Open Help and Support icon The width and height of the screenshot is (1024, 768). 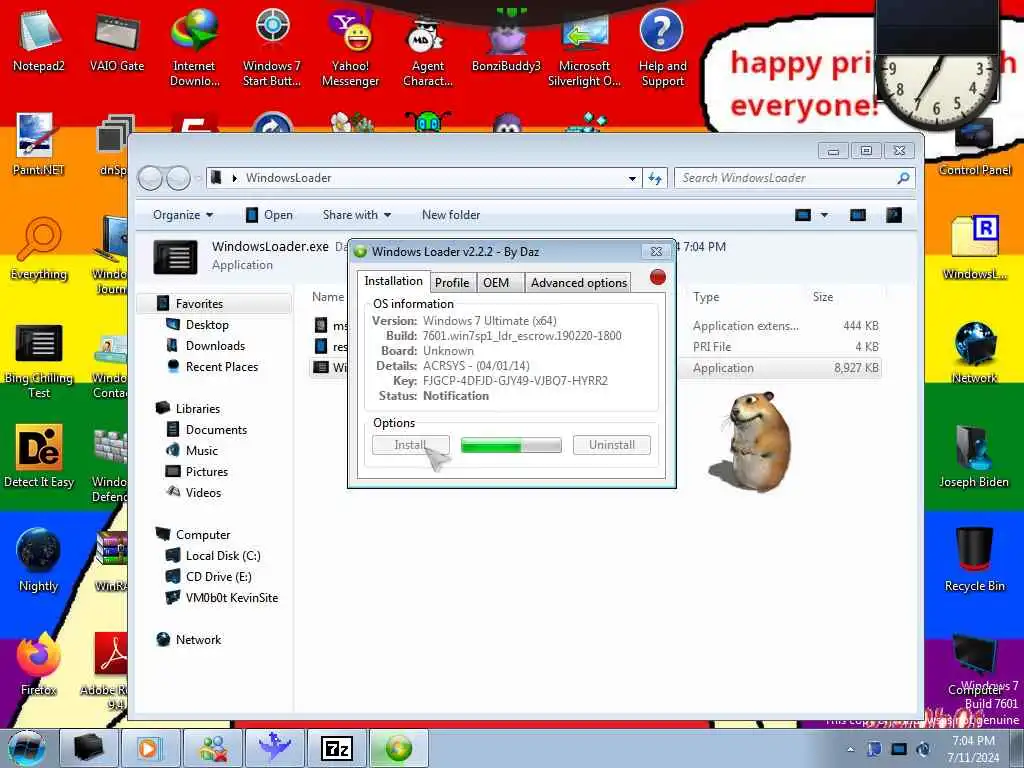point(662,47)
